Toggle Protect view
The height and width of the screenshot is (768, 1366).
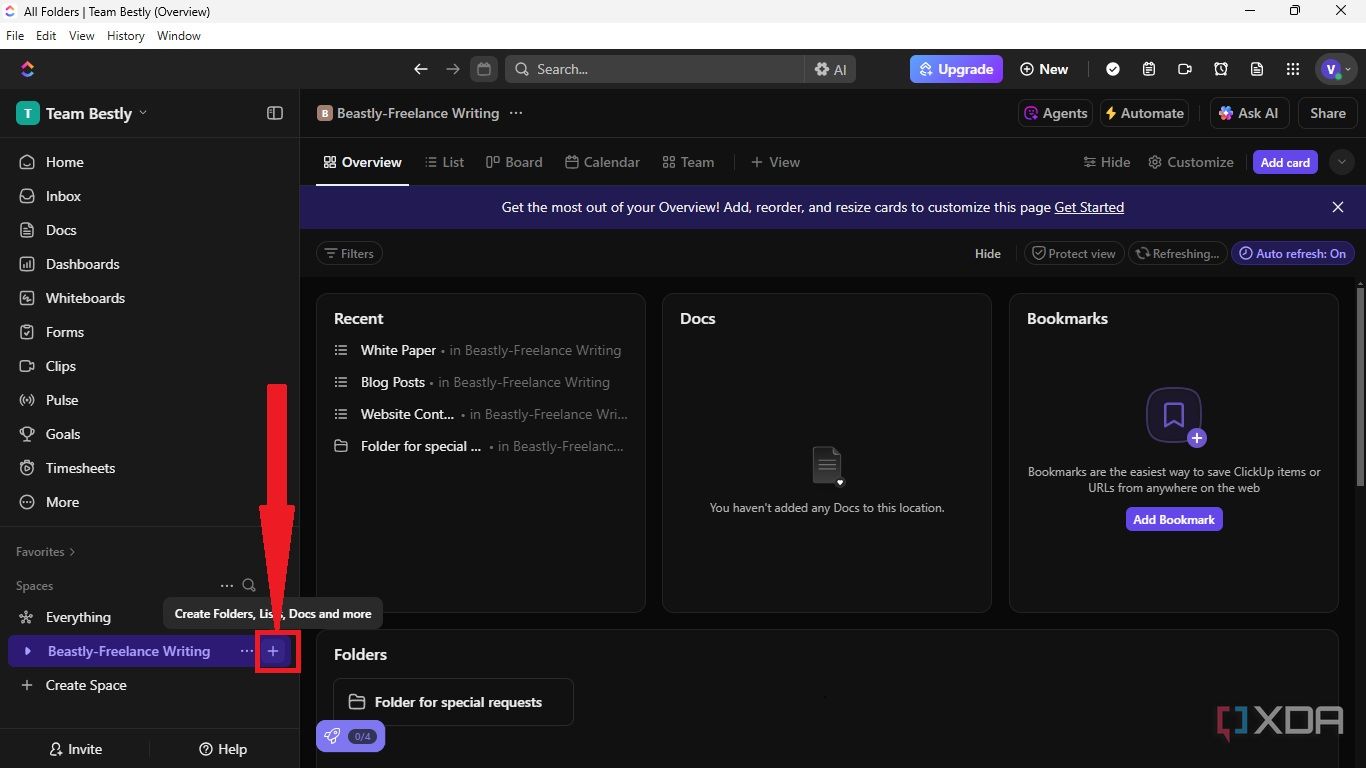pos(1074,253)
